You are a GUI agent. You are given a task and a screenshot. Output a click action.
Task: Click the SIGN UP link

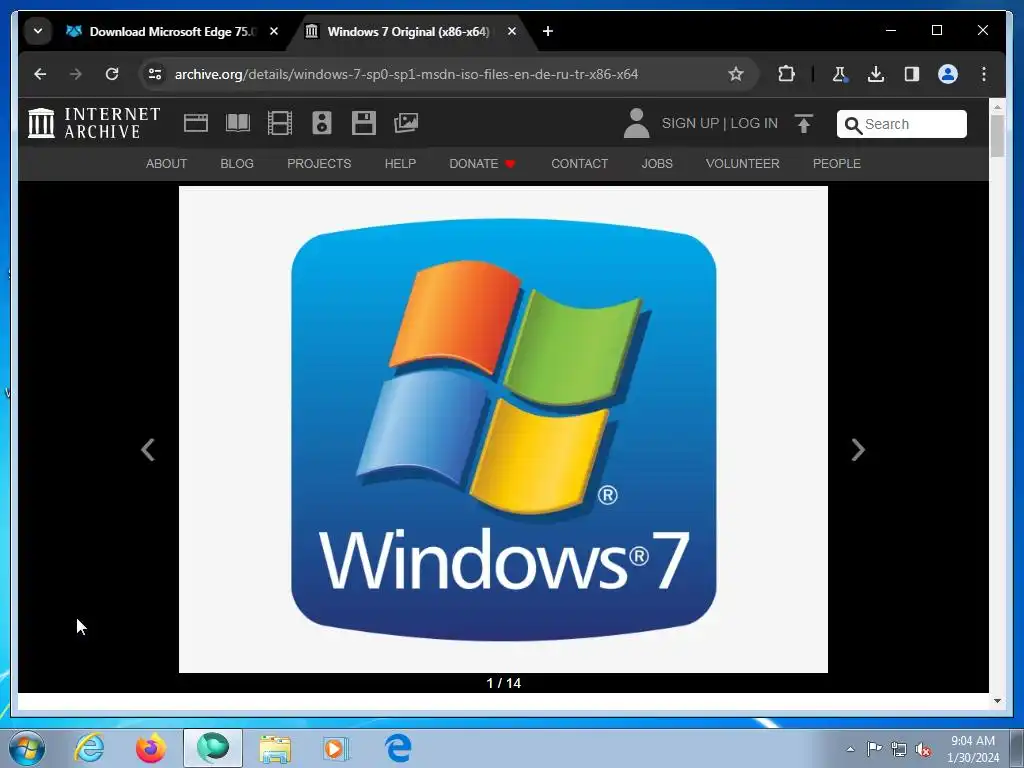[690, 123]
